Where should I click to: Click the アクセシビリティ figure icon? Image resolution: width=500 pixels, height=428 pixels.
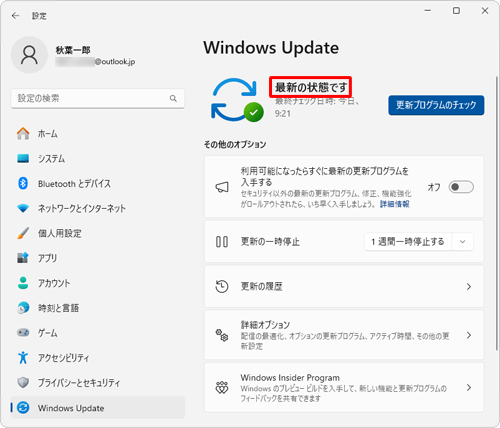point(23,357)
